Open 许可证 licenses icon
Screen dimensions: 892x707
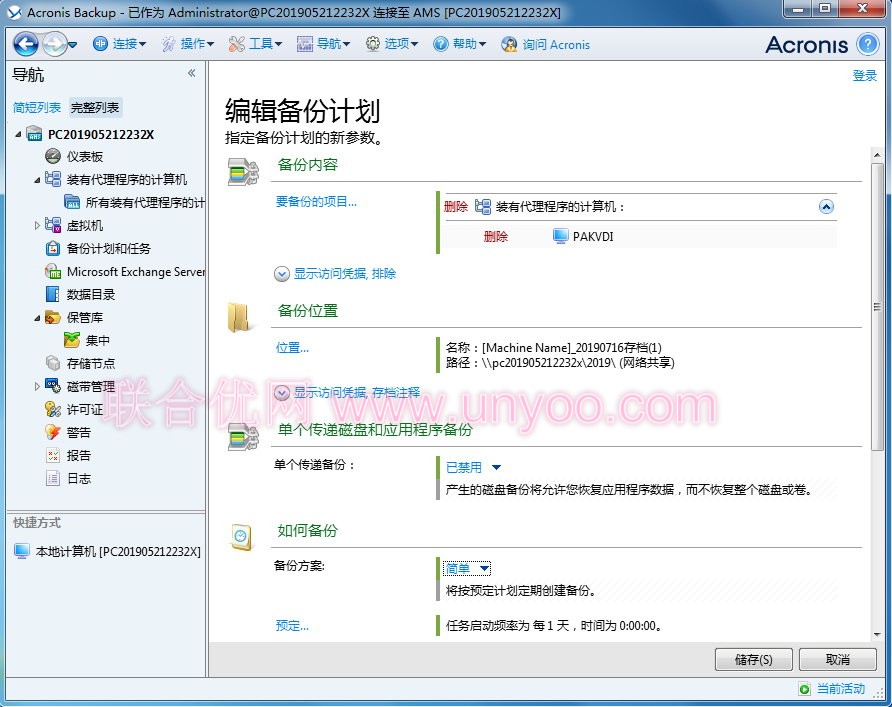click(53, 409)
